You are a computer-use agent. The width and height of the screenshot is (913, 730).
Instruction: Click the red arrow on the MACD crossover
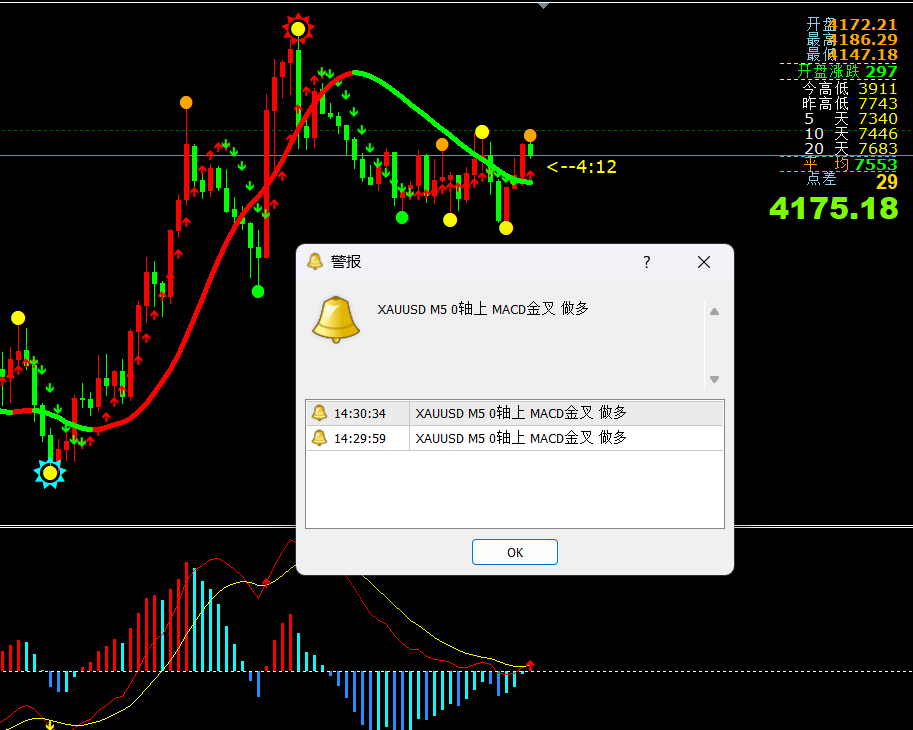530,665
